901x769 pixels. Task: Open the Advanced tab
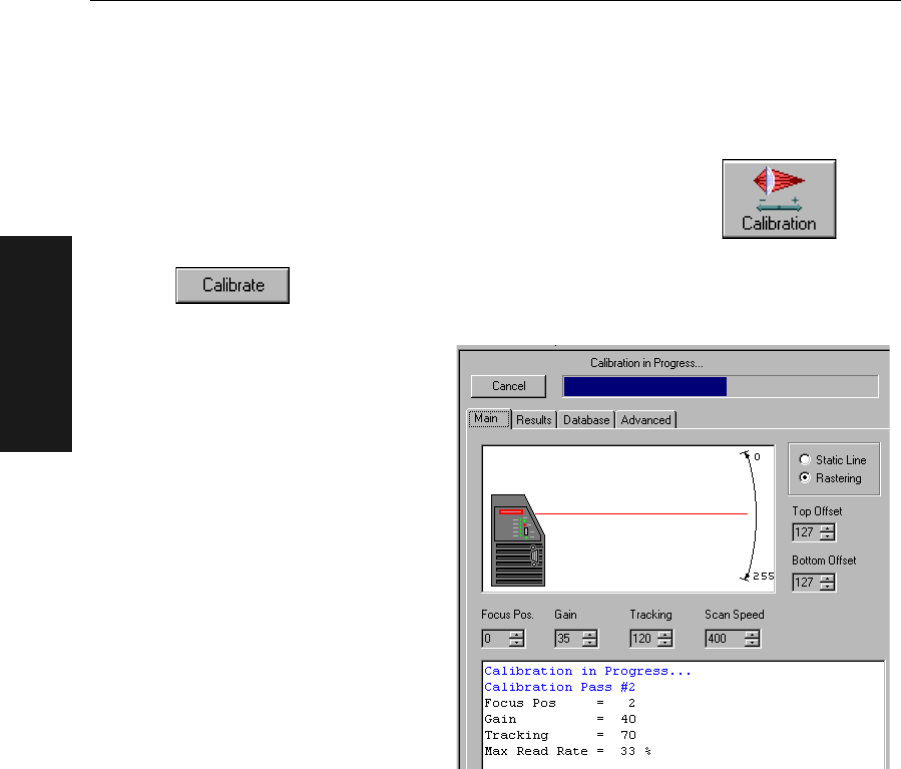pos(646,420)
